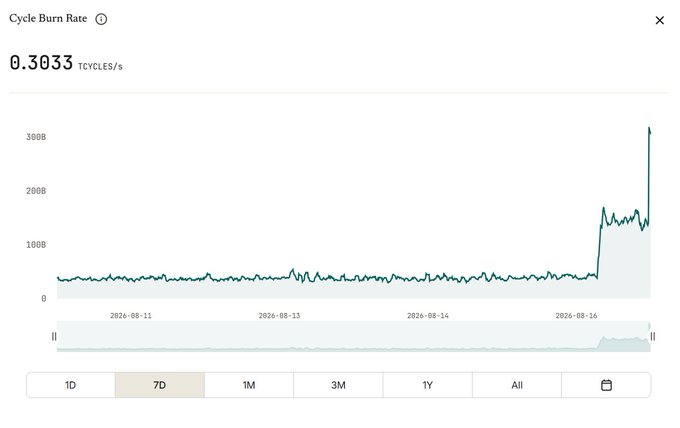Screen dimensions: 680x428
Task: Click the 2026-08-11 axis date label
Action: (131, 316)
